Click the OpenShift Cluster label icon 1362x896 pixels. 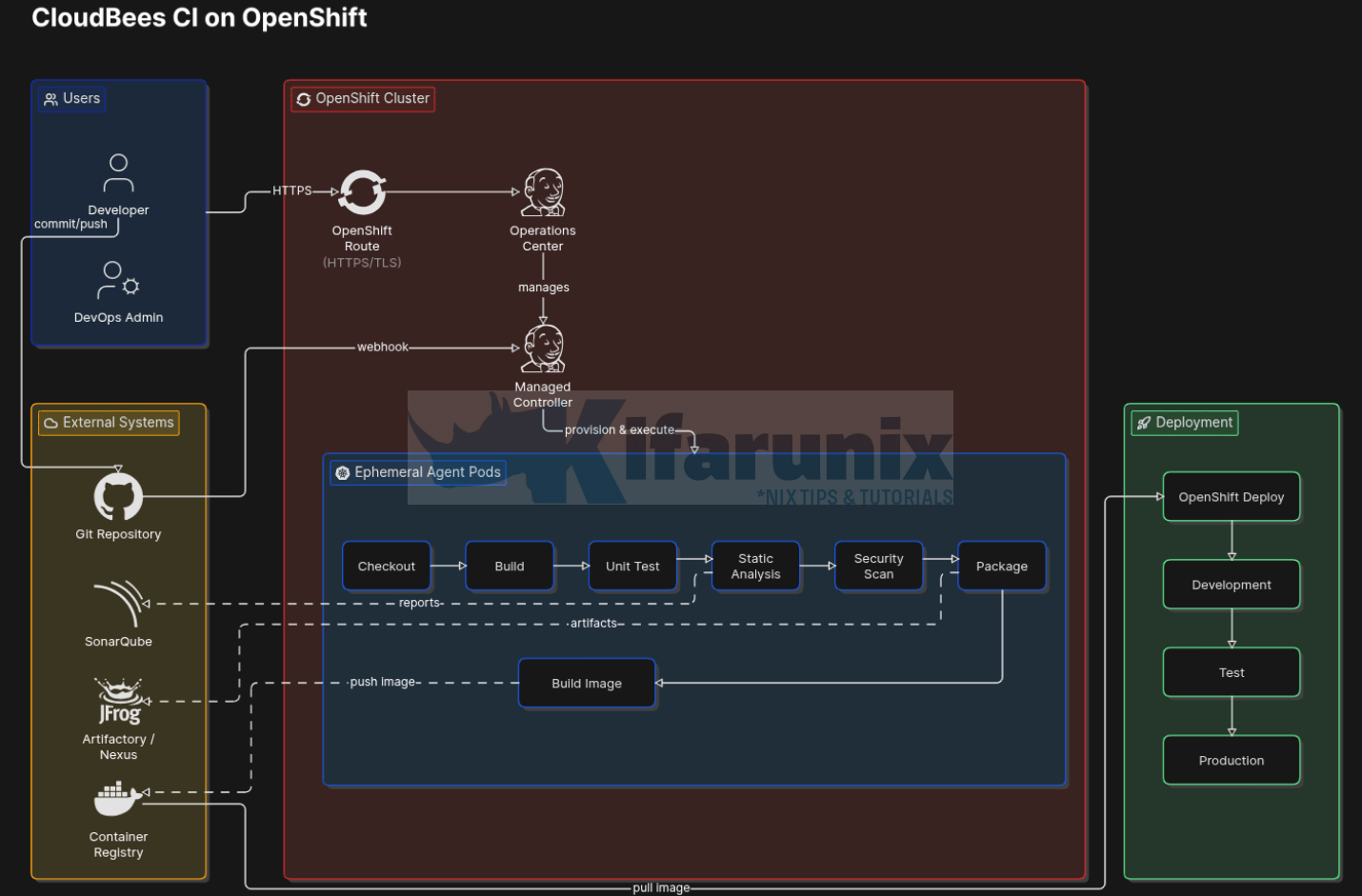pos(303,99)
